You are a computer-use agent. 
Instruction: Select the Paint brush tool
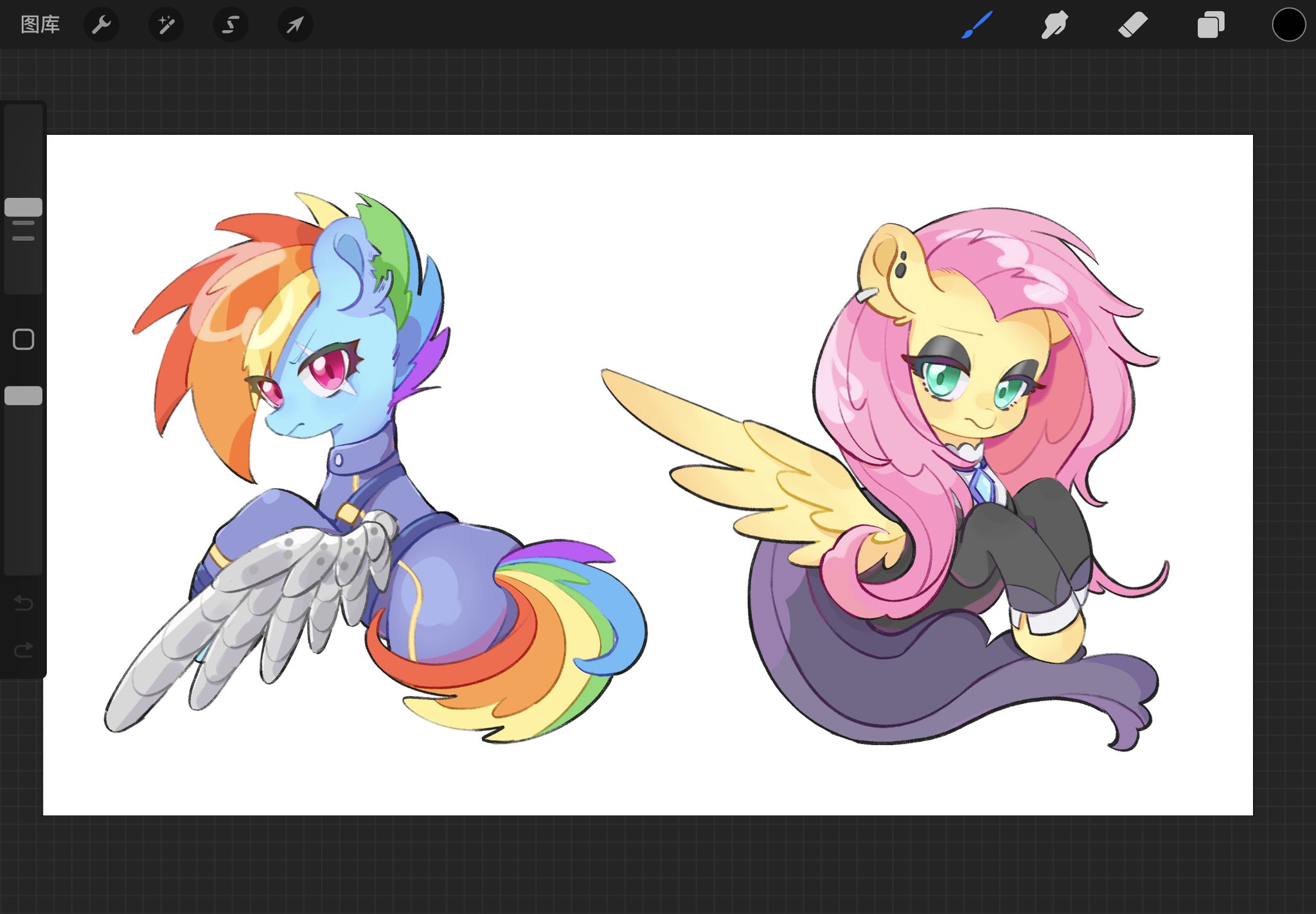pos(977,25)
